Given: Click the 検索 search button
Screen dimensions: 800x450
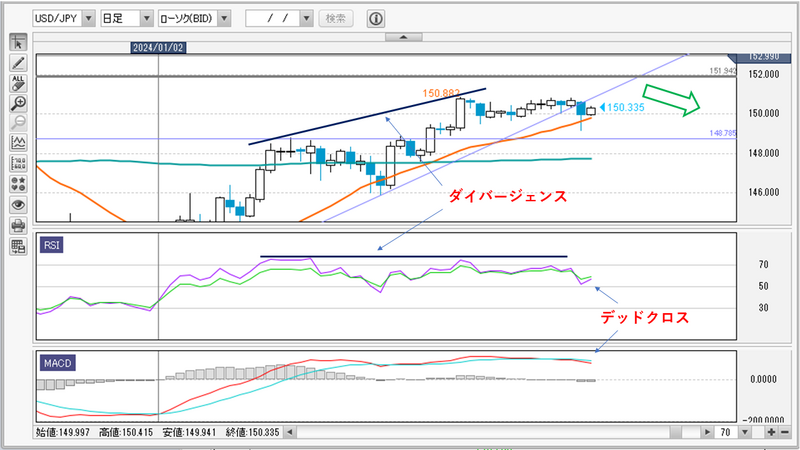Looking at the screenshot, I should [336, 19].
